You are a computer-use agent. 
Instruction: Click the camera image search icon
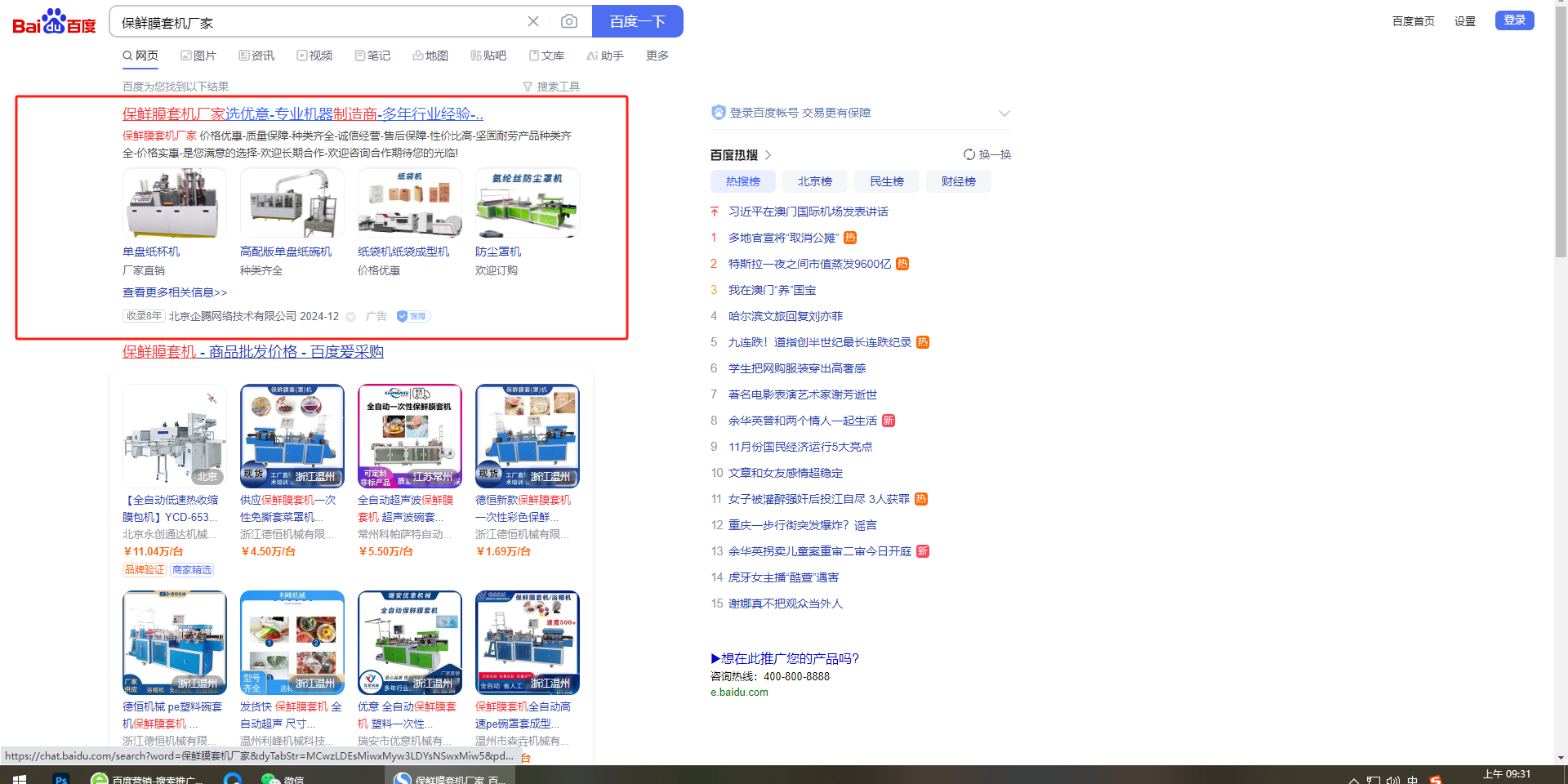pyautogui.click(x=569, y=21)
